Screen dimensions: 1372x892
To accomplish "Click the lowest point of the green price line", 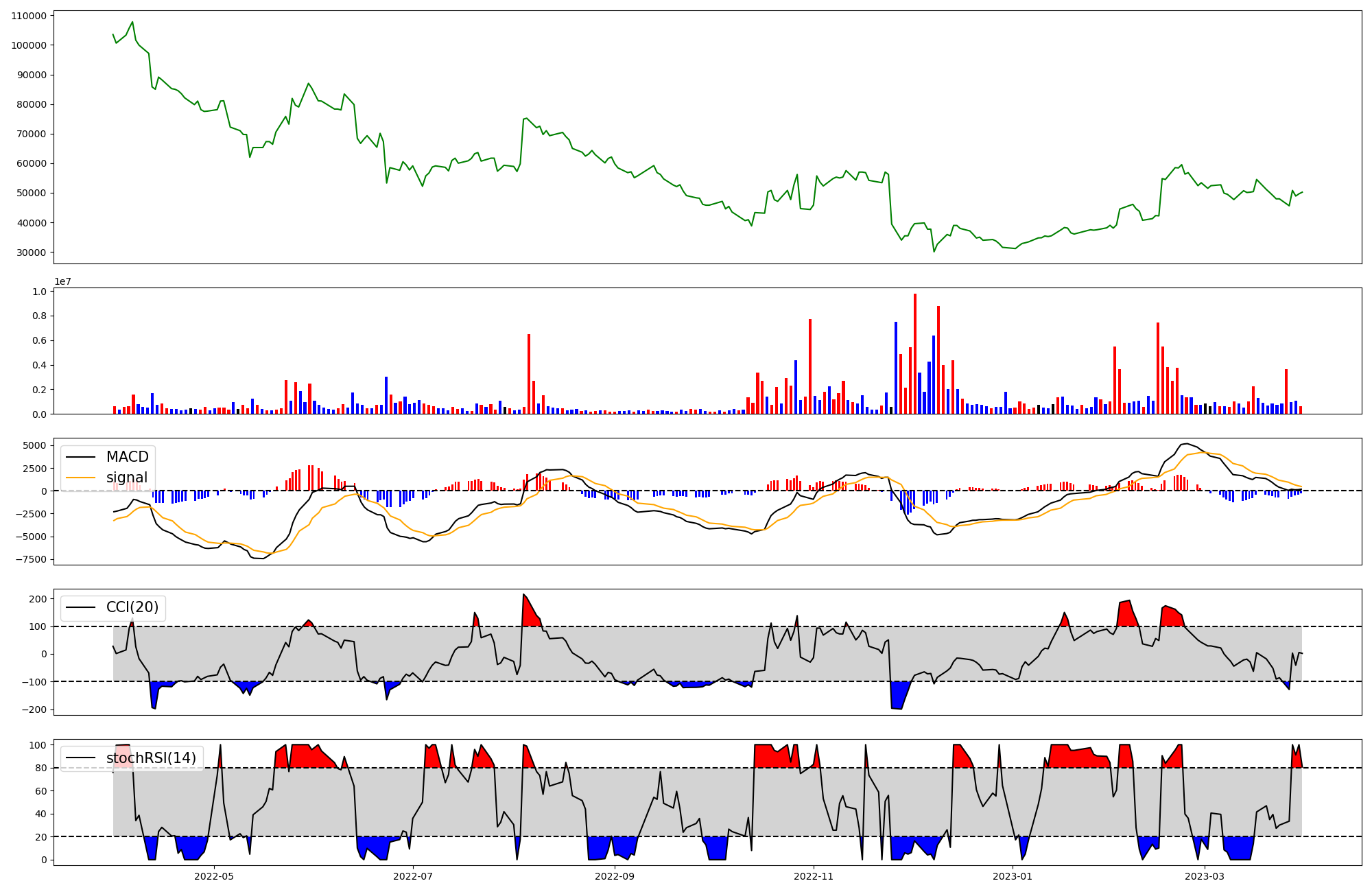I will click(934, 251).
